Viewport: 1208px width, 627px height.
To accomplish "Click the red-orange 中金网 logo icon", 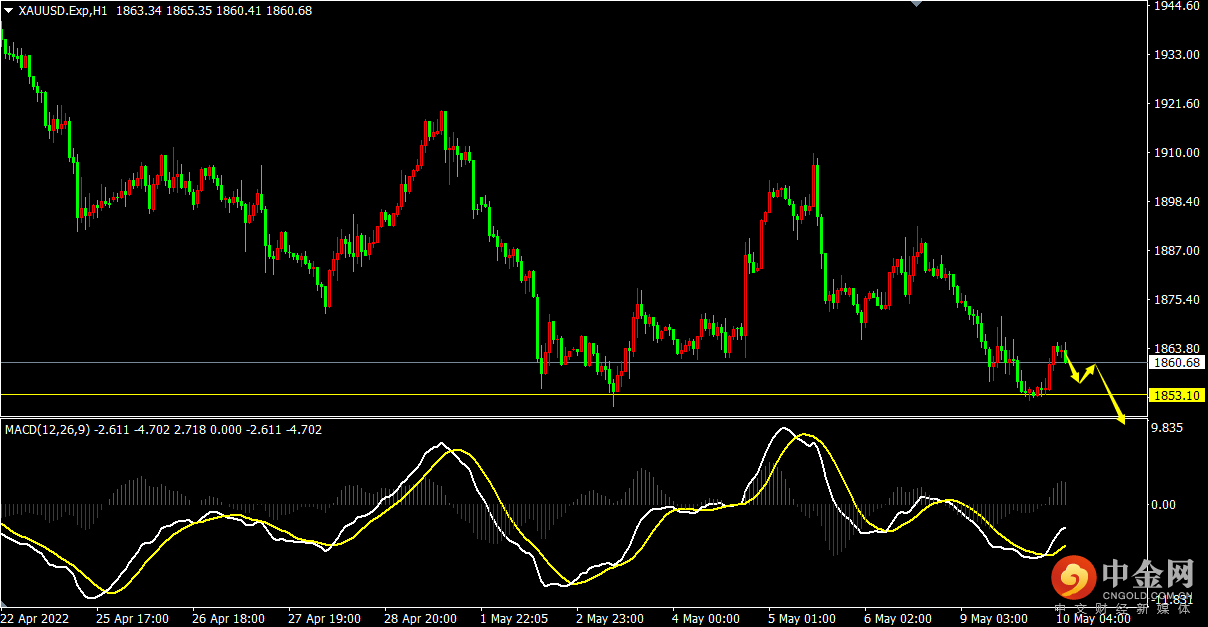I will (1075, 578).
